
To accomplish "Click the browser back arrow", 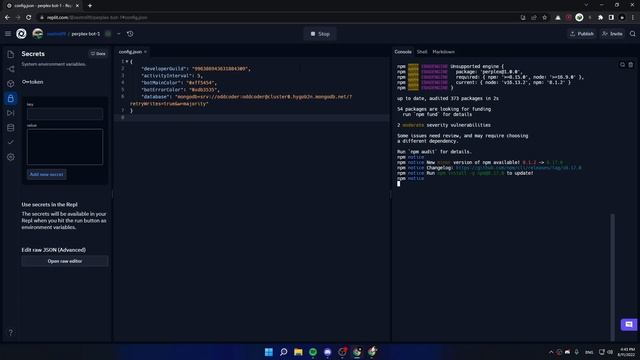I will (x=7, y=18).
